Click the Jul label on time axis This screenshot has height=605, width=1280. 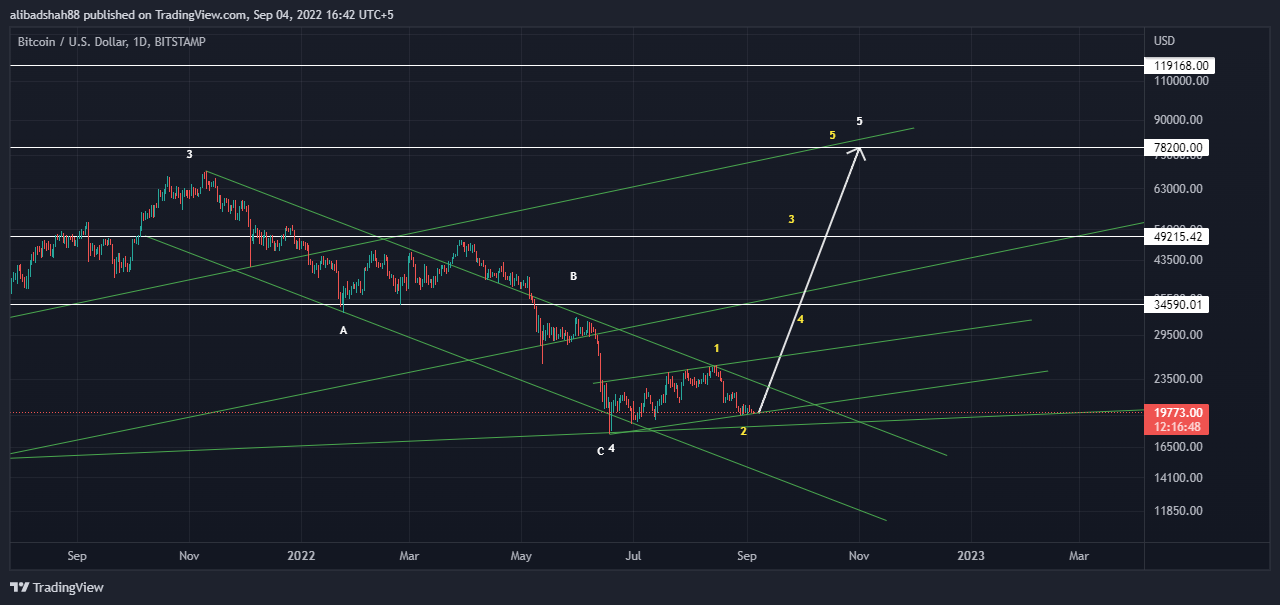pos(634,554)
